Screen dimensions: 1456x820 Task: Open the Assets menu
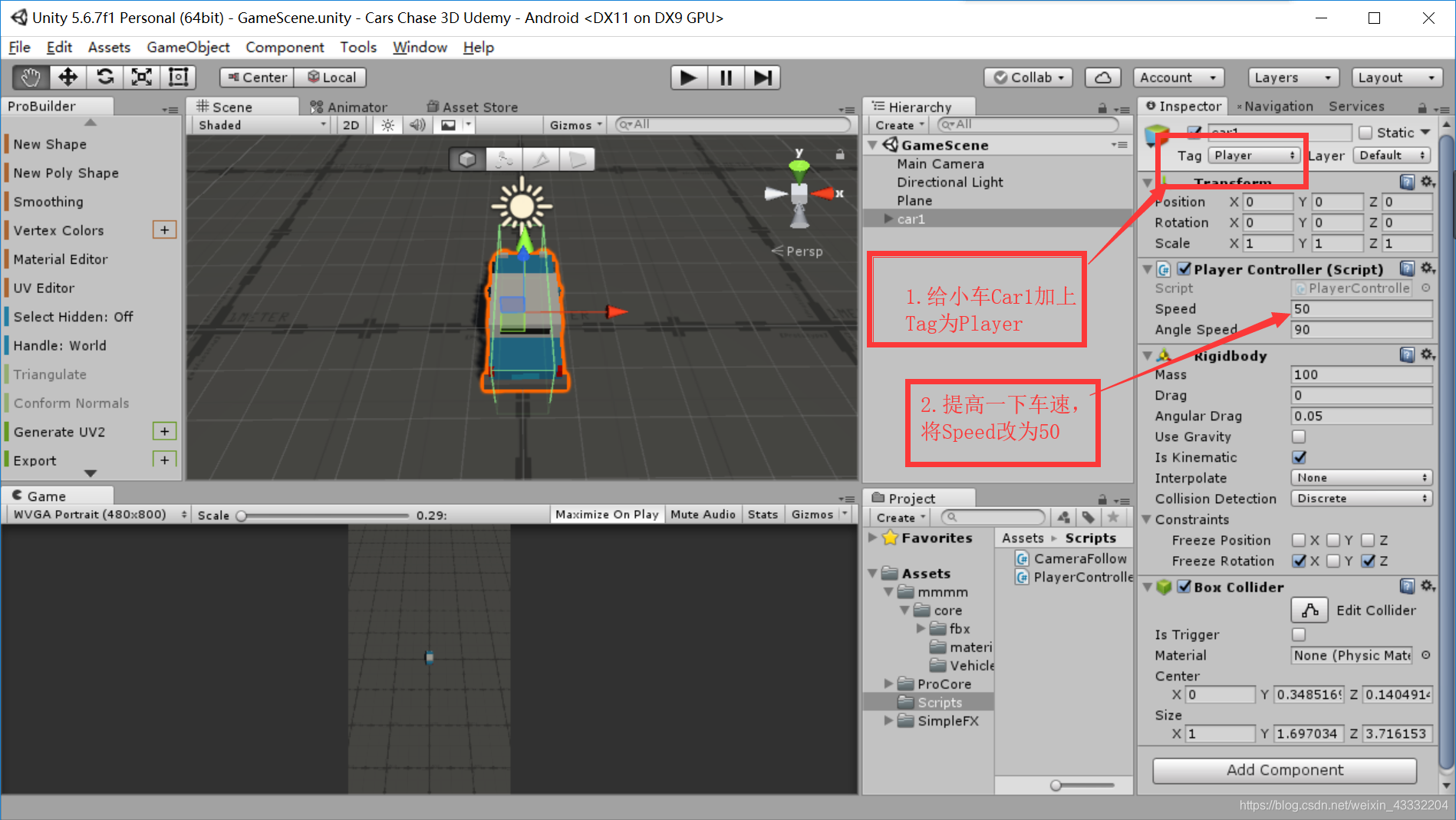[109, 48]
